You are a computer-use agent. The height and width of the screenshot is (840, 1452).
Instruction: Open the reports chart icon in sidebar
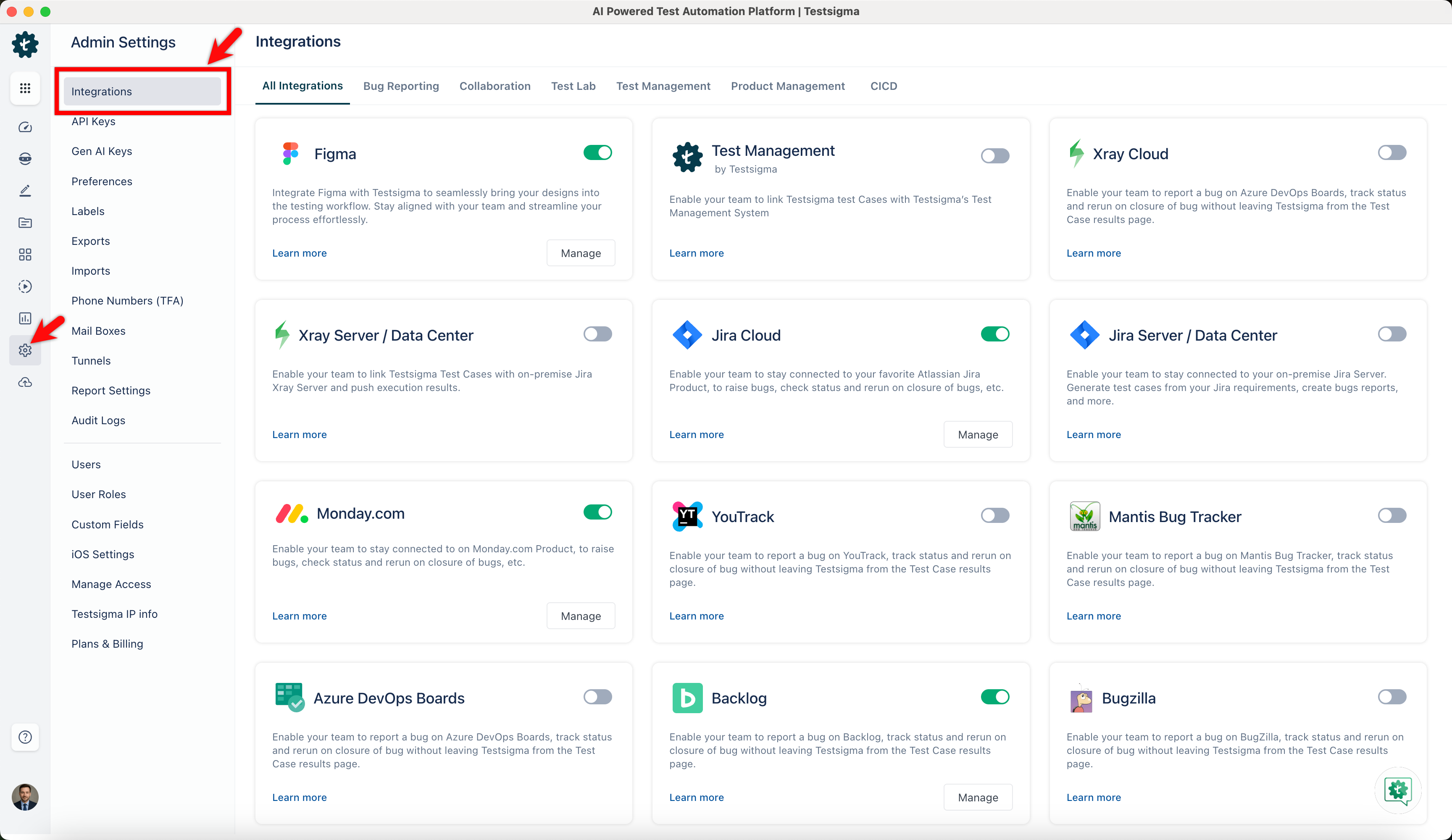point(25,318)
